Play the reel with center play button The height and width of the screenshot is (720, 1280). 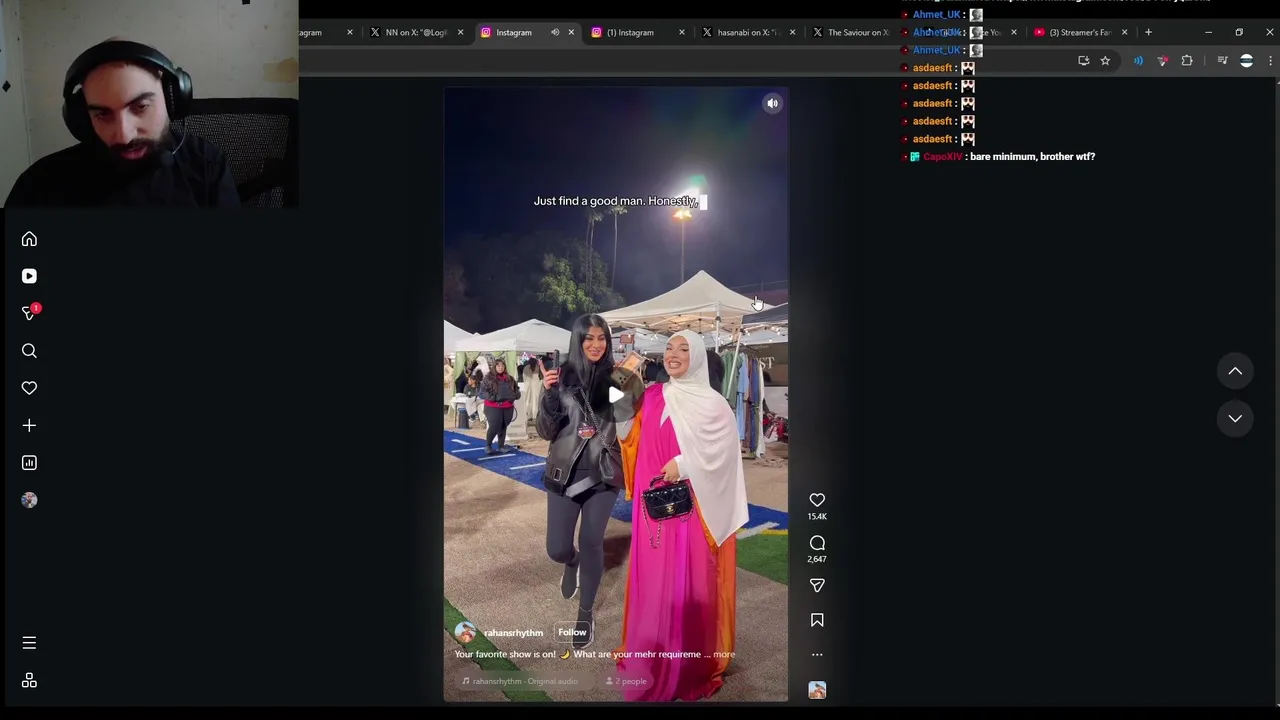(x=616, y=395)
